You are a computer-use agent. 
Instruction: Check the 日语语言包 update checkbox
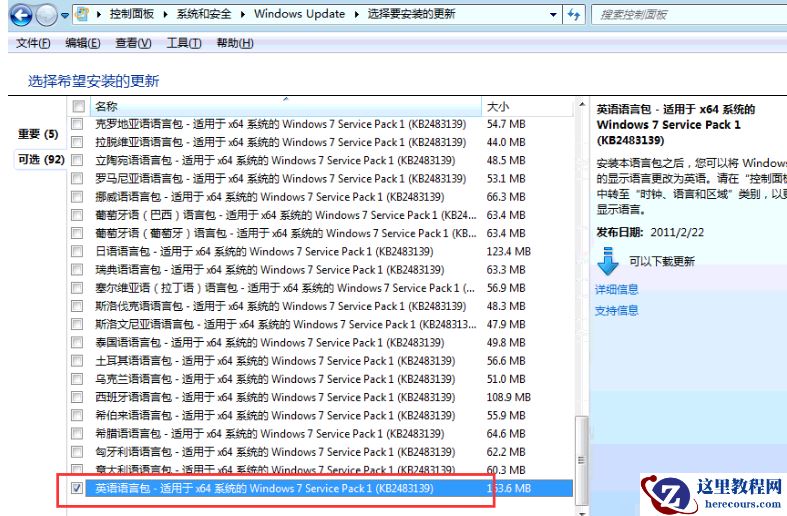point(77,251)
